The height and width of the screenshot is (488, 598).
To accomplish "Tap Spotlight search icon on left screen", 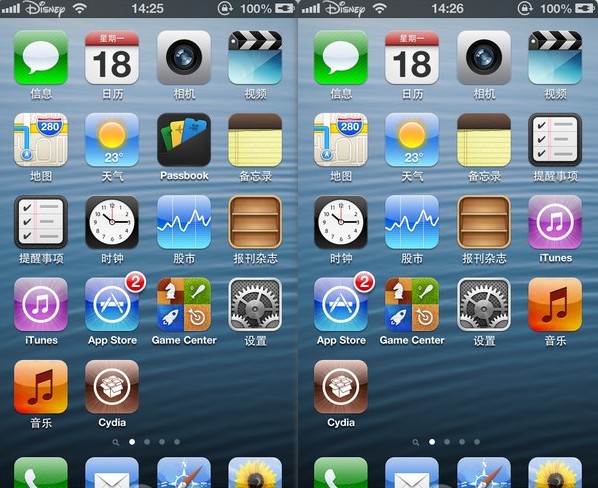I will pyautogui.click(x=116, y=443).
